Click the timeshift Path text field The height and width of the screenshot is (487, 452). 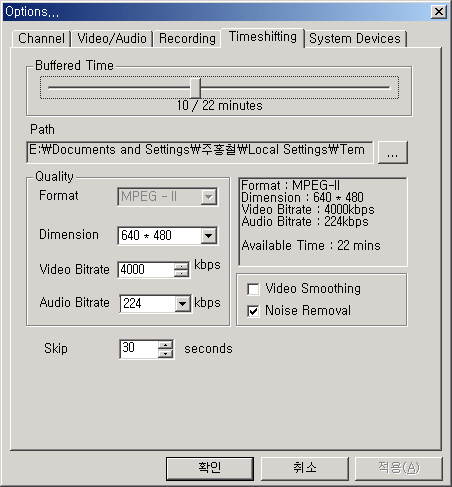[199, 152]
